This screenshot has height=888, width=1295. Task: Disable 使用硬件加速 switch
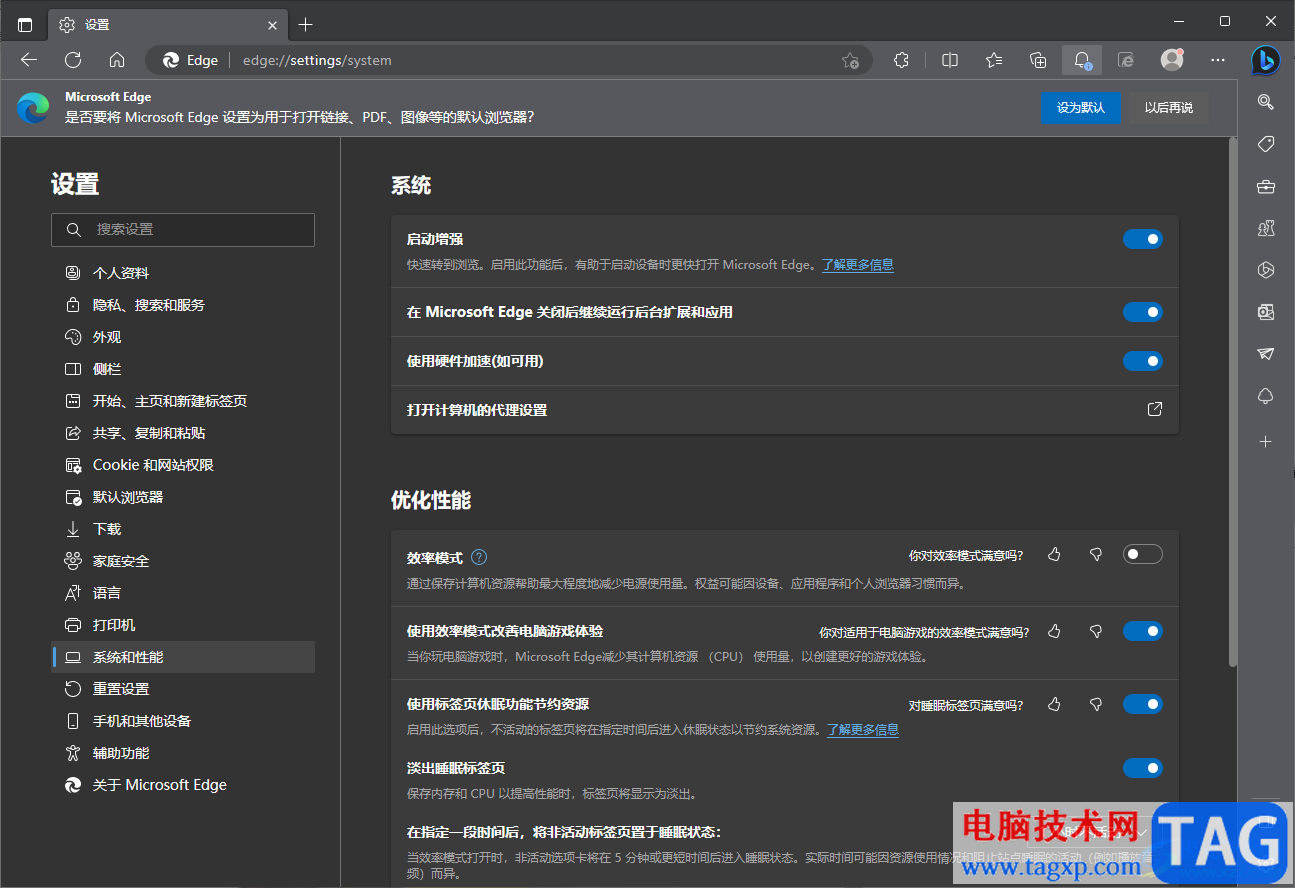click(x=1143, y=361)
